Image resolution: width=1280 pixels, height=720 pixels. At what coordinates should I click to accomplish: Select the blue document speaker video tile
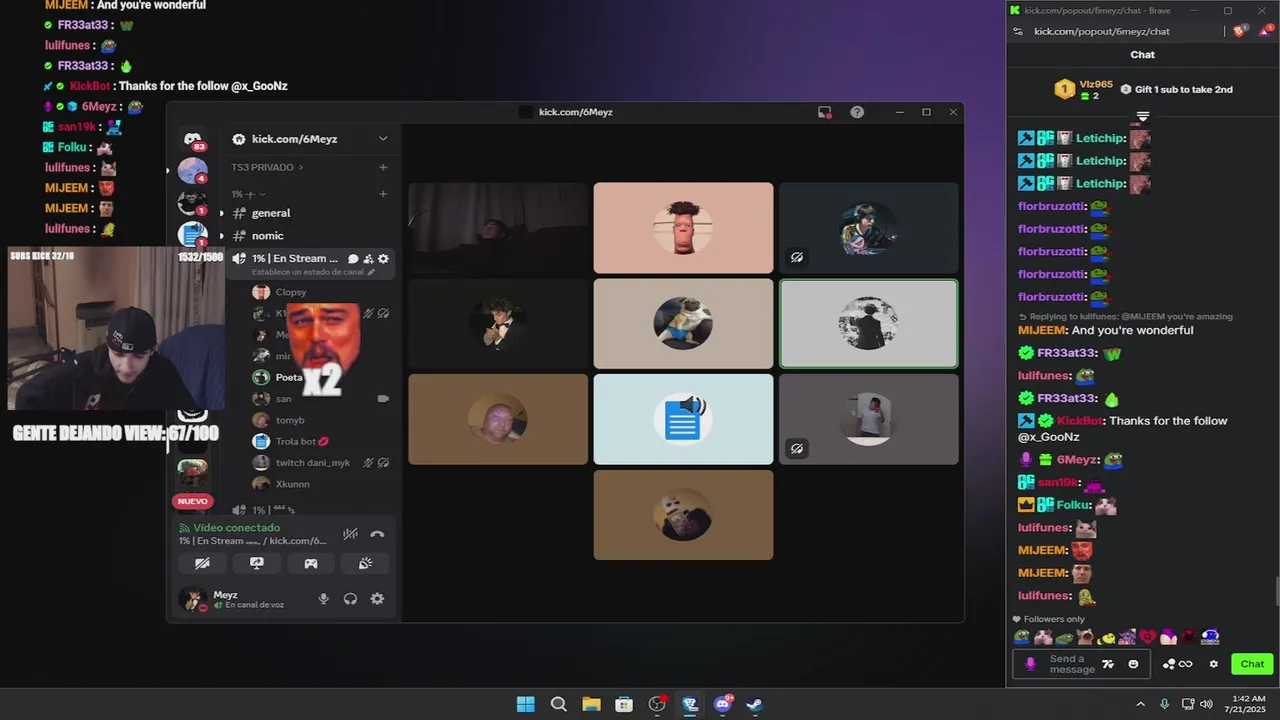tap(683, 419)
